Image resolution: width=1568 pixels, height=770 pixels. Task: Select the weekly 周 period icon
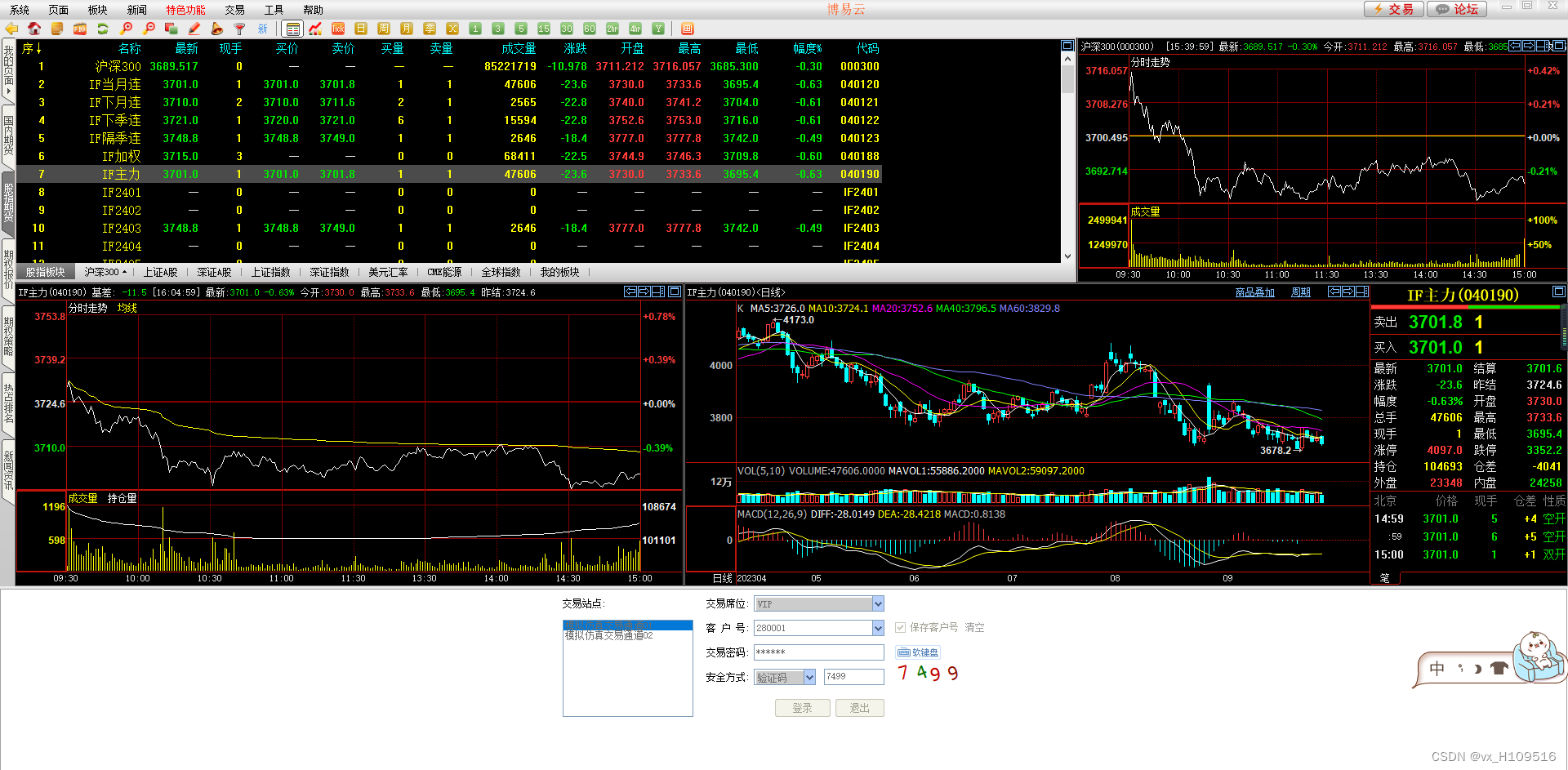(x=384, y=29)
